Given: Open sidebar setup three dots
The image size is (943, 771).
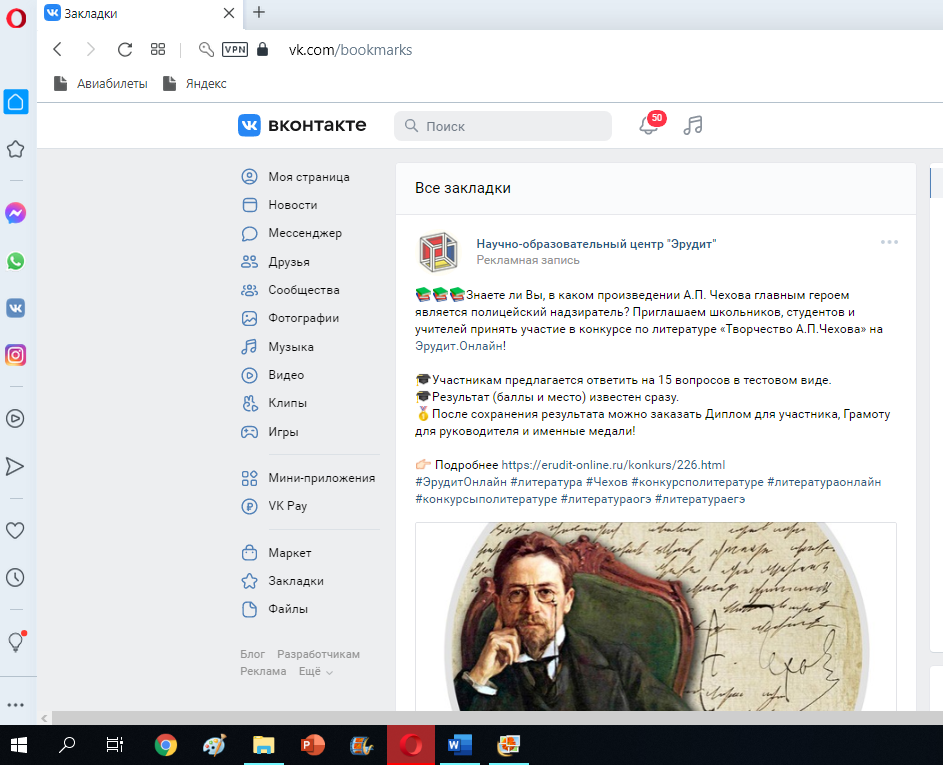Looking at the screenshot, I should 16,705.
